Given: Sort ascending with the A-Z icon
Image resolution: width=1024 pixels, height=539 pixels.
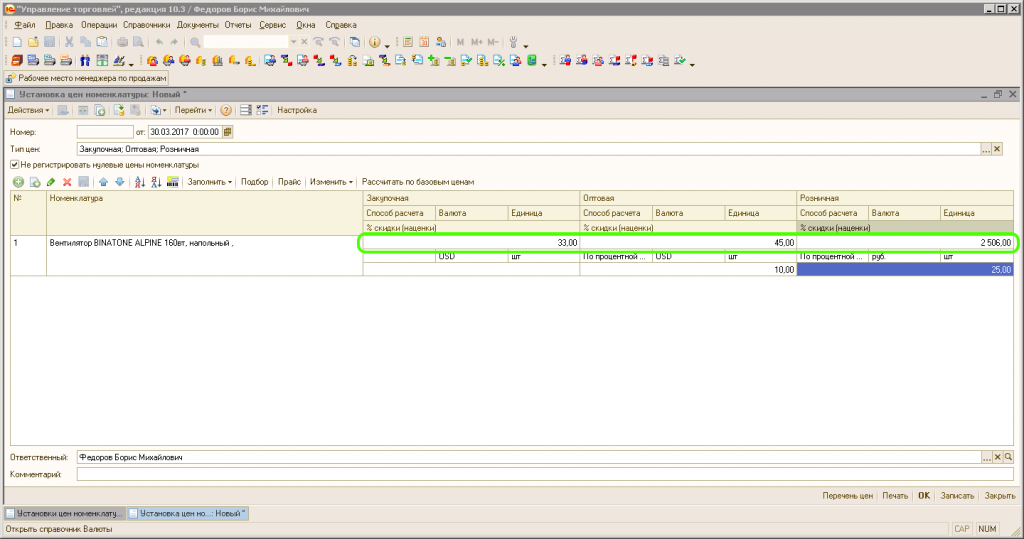Looking at the screenshot, I should [140, 182].
